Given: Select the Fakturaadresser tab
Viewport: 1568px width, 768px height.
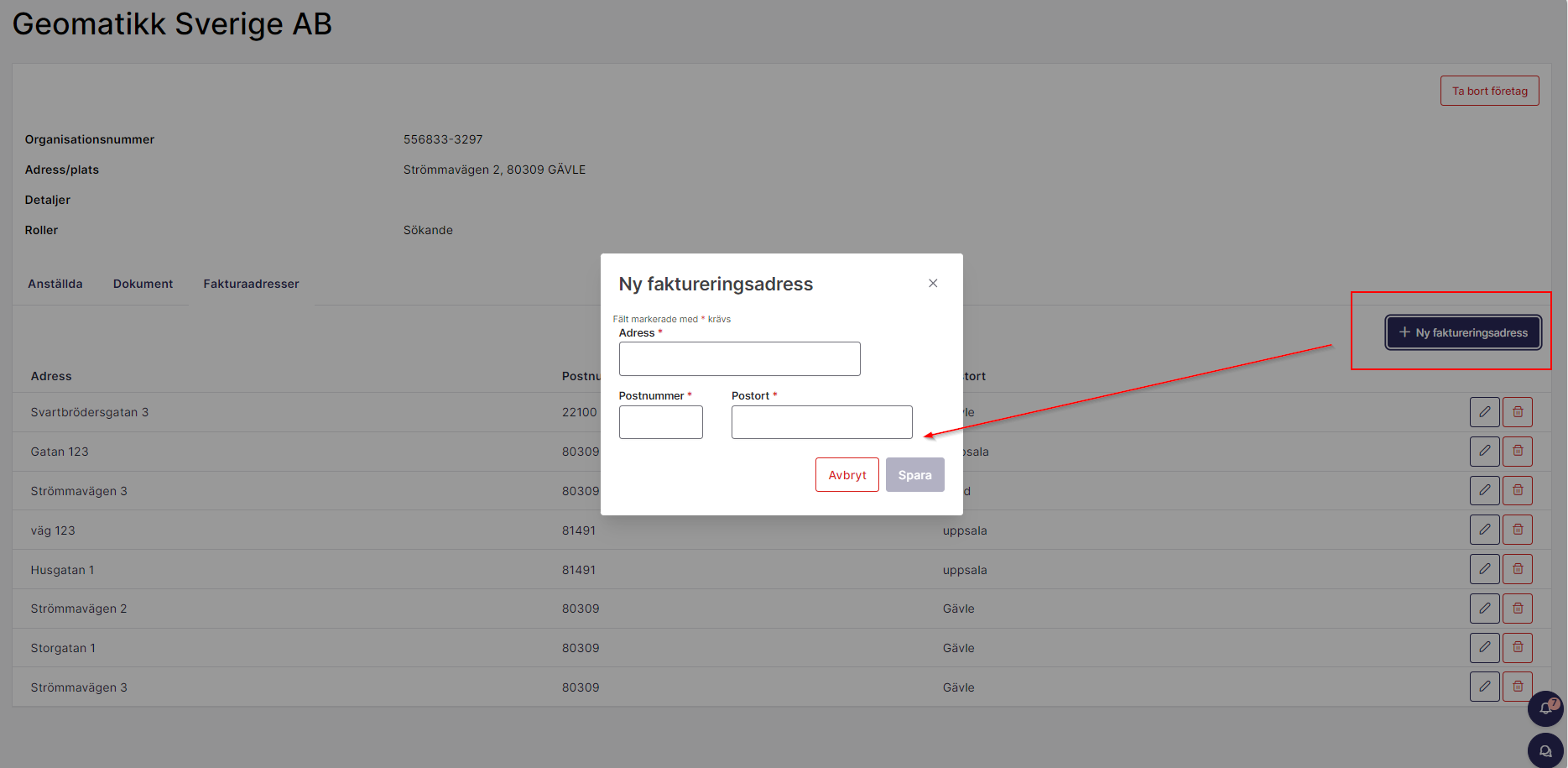Looking at the screenshot, I should pyautogui.click(x=251, y=284).
